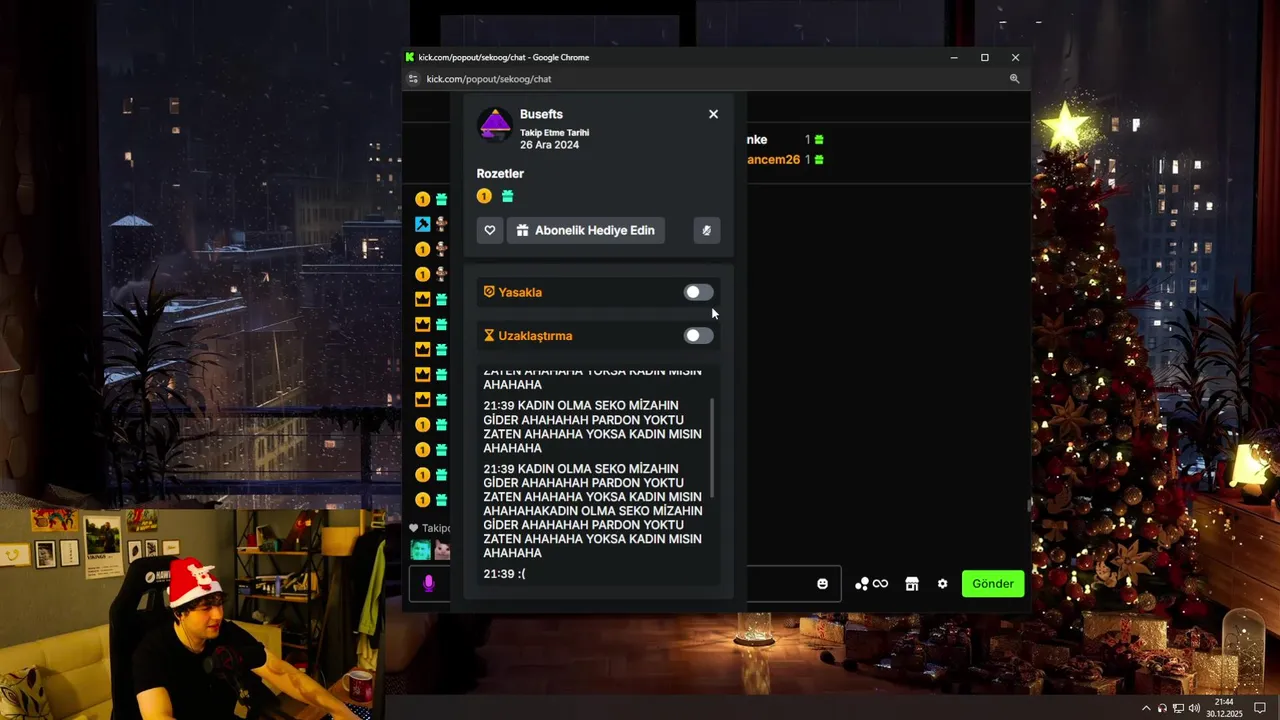Viewport: 1280px width, 720px height.
Task: Mute Busefts with the crossed-microphone button
Action: 706,230
